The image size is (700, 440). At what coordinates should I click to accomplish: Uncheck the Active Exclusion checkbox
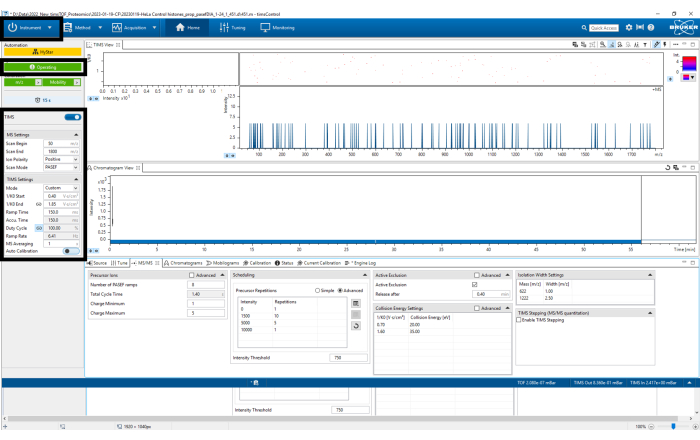pos(475,285)
